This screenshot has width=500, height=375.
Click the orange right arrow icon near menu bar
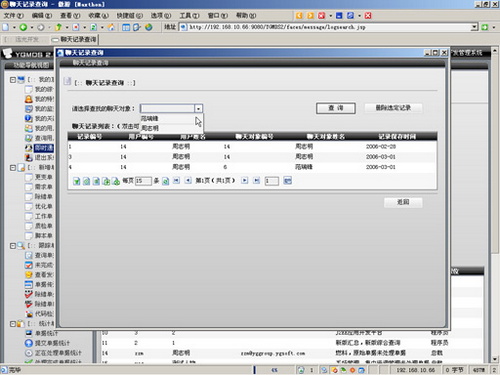(310, 15)
